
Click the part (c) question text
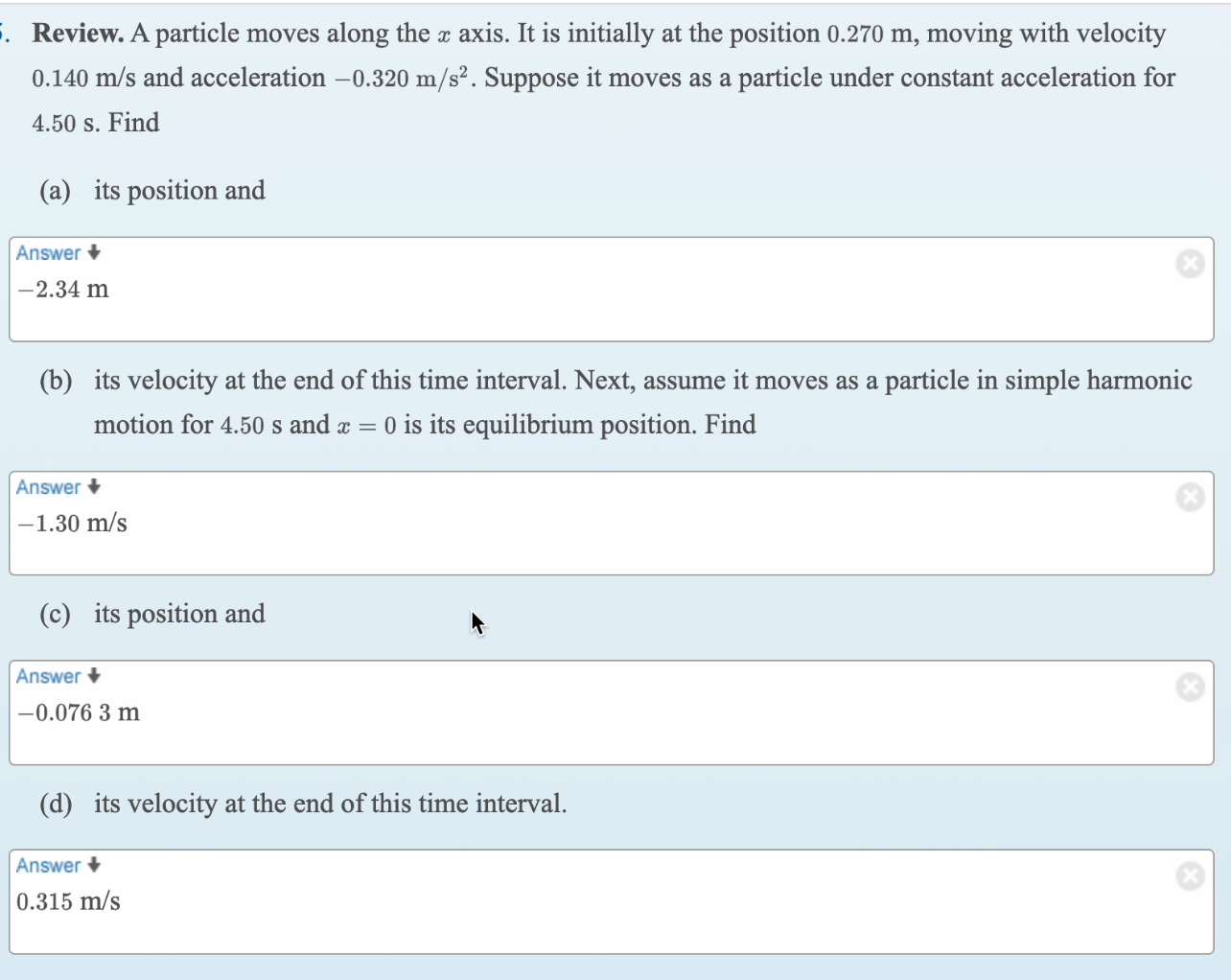pos(179,614)
